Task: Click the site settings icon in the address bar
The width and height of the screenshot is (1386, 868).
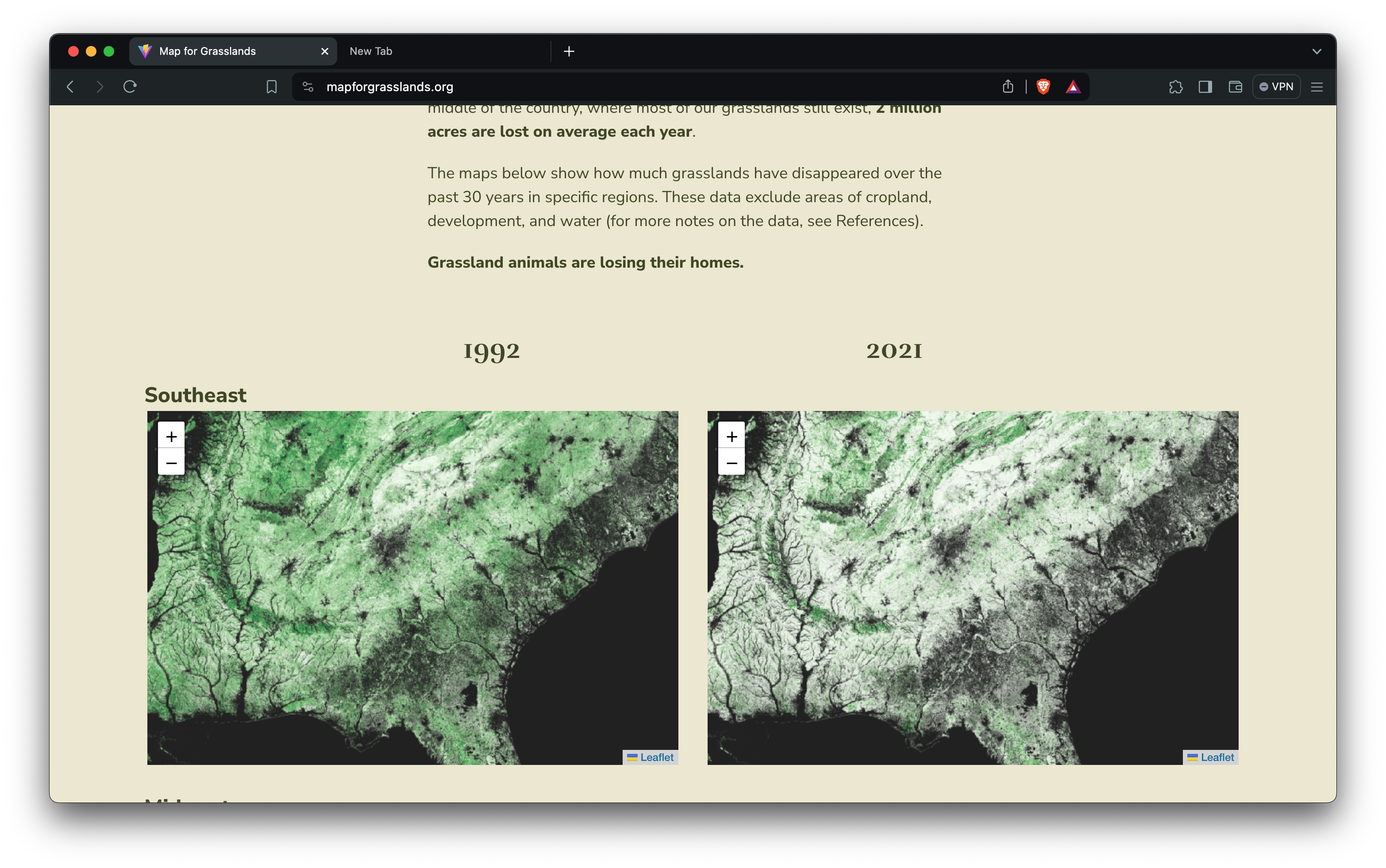Action: [x=308, y=87]
